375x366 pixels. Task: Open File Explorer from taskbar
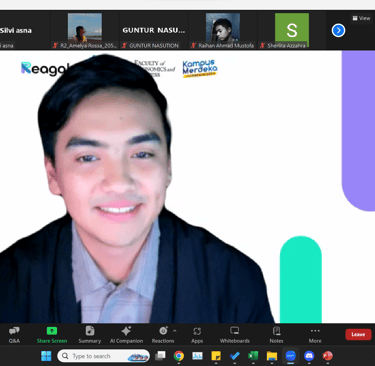click(x=272, y=356)
